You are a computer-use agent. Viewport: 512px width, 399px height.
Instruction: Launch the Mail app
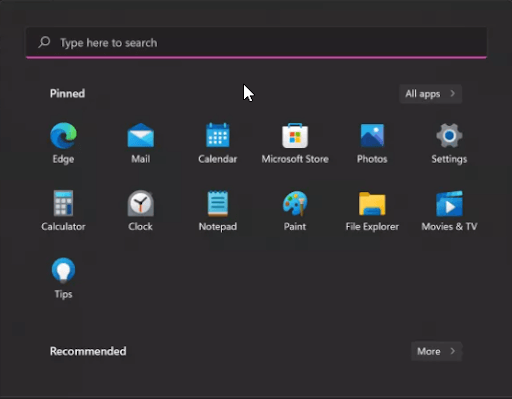click(x=141, y=143)
